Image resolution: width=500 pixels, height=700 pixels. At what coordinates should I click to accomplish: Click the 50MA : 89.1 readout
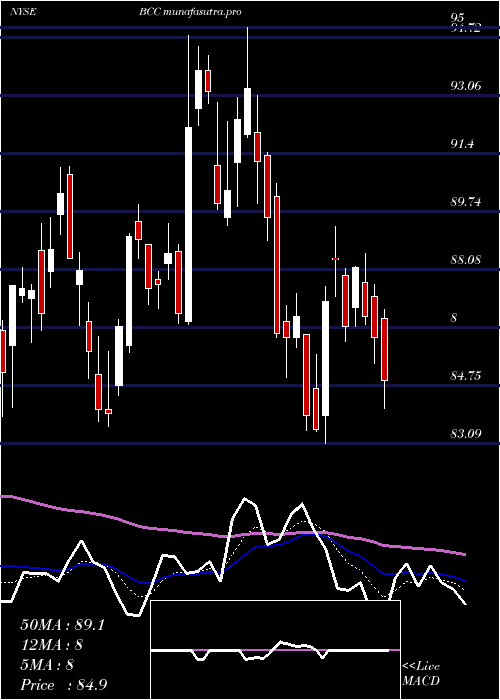point(62,625)
